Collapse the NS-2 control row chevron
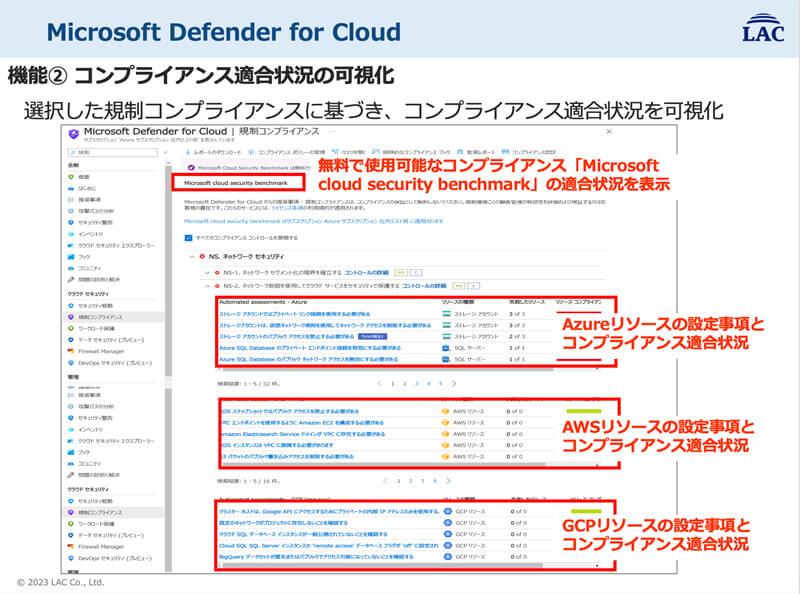 207,286
